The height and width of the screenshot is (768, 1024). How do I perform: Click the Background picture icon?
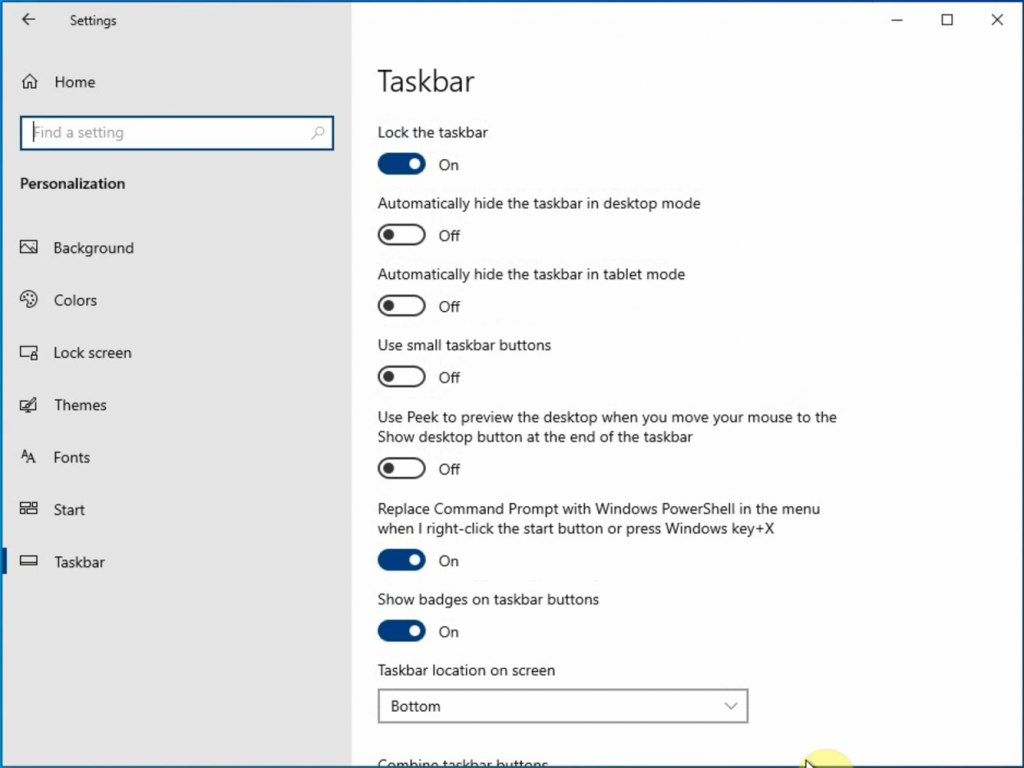pyautogui.click(x=29, y=247)
